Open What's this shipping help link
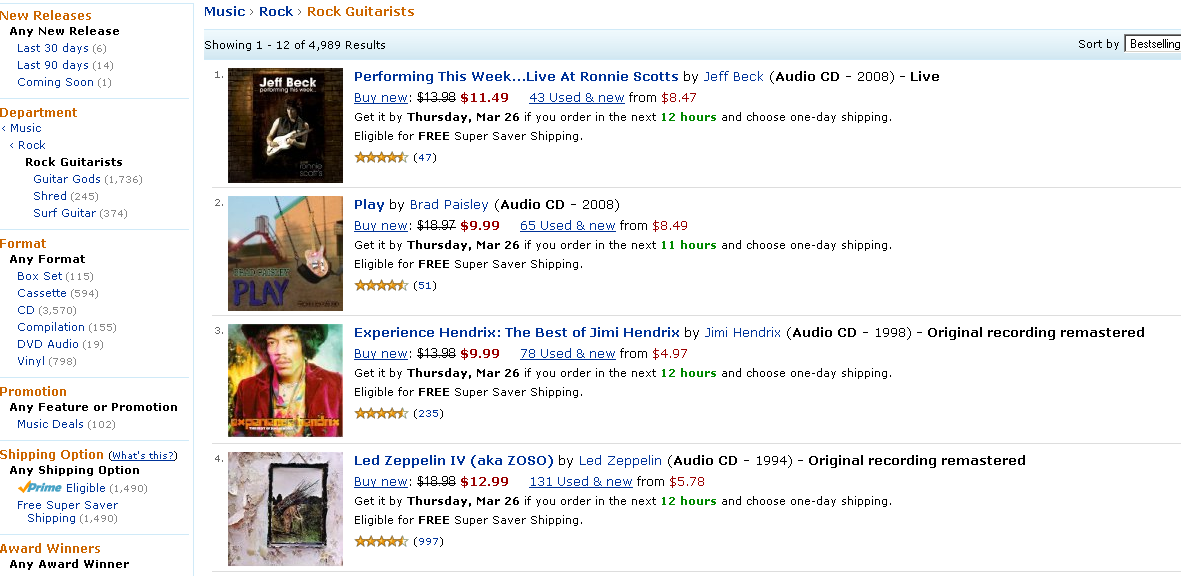 pyautogui.click(x=143, y=456)
